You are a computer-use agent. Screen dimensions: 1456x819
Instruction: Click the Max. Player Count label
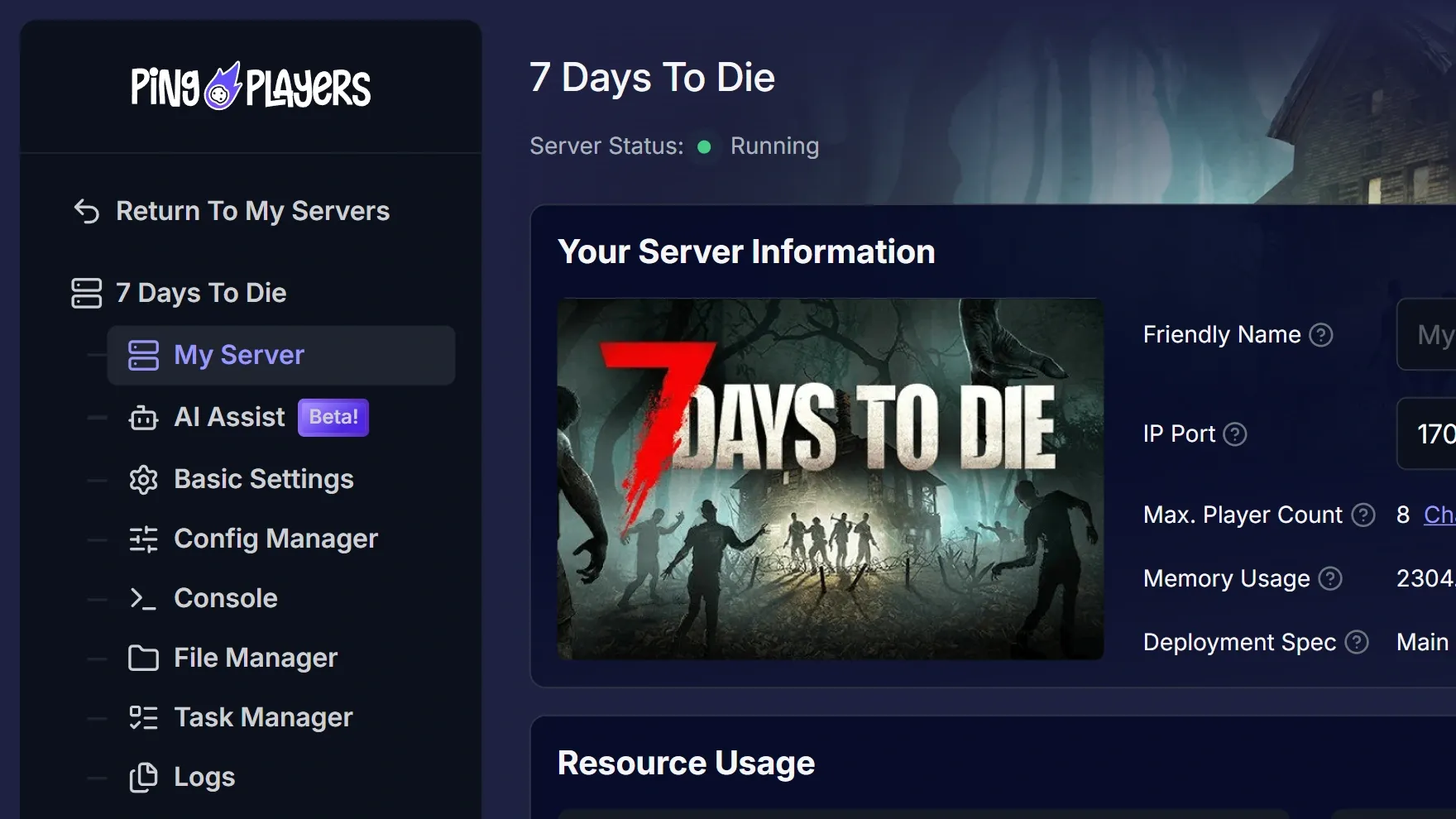point(1243,515)
